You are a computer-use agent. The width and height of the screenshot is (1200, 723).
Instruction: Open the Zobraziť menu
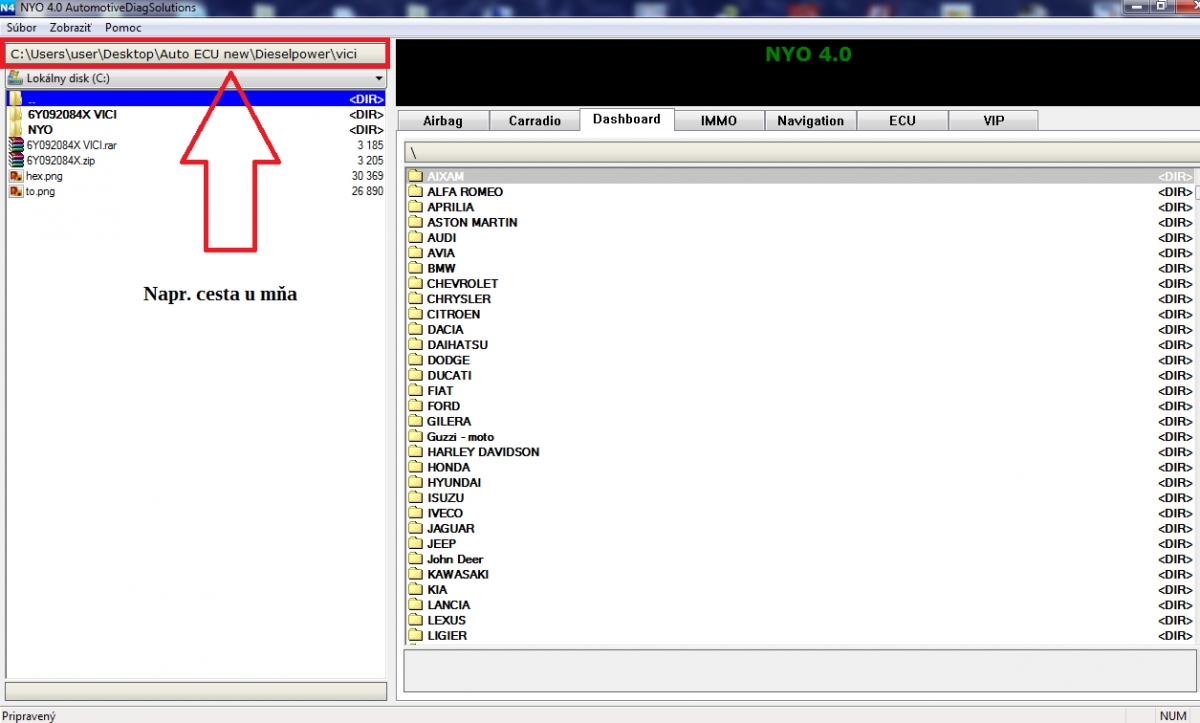(x=71, y=27)
